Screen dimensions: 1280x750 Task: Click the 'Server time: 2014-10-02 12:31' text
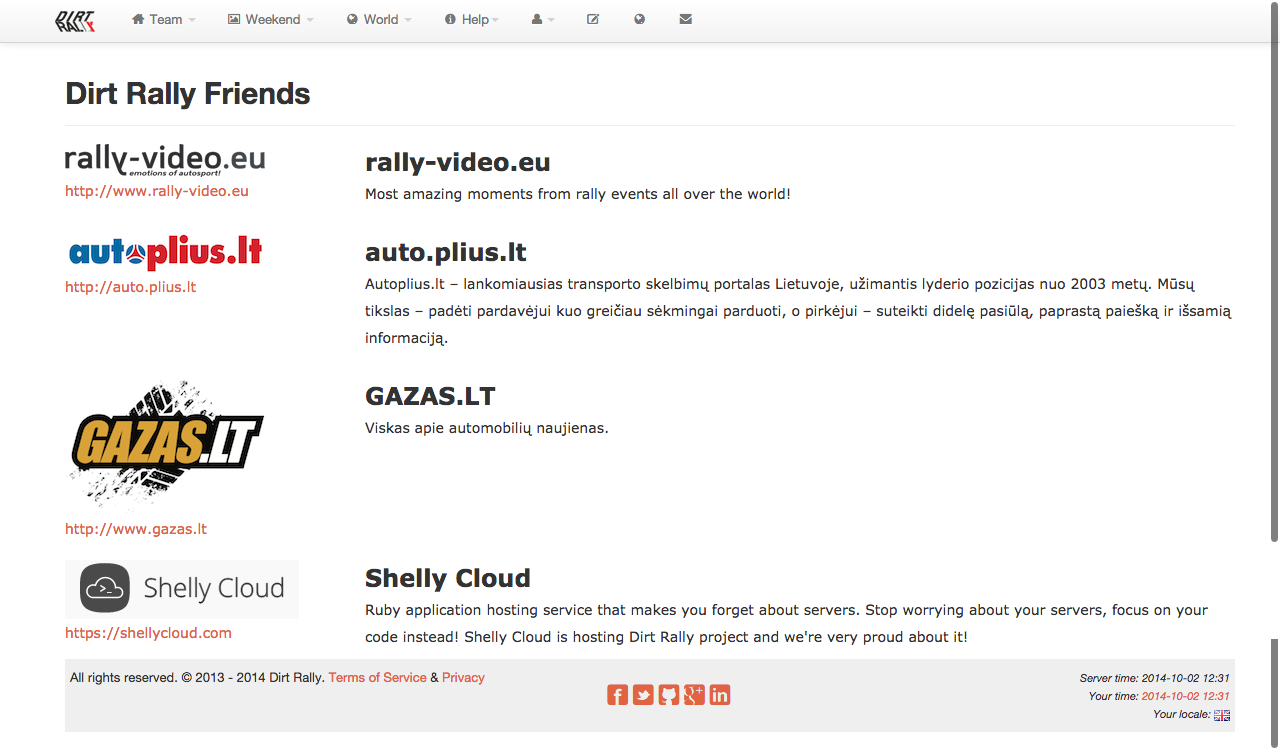[x=1155, y=678]
